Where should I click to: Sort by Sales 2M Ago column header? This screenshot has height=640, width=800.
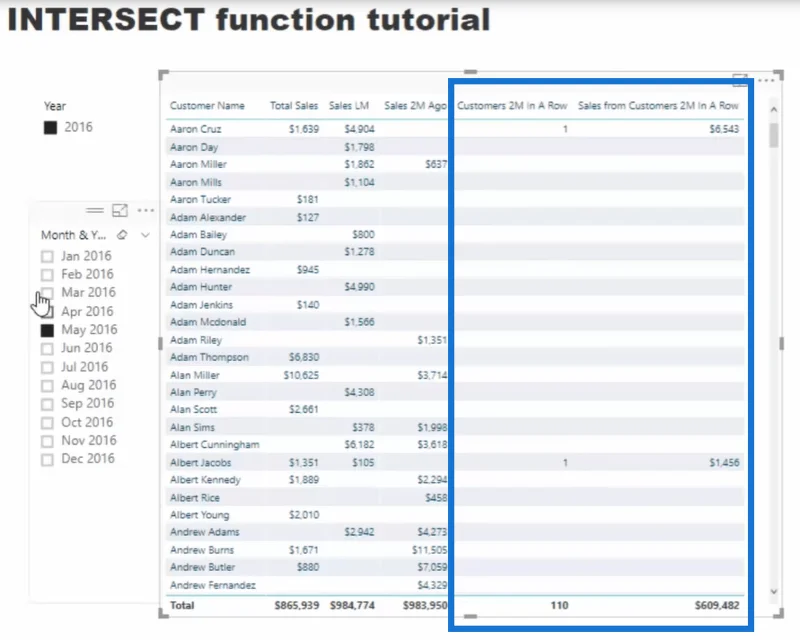coord(415,106)
